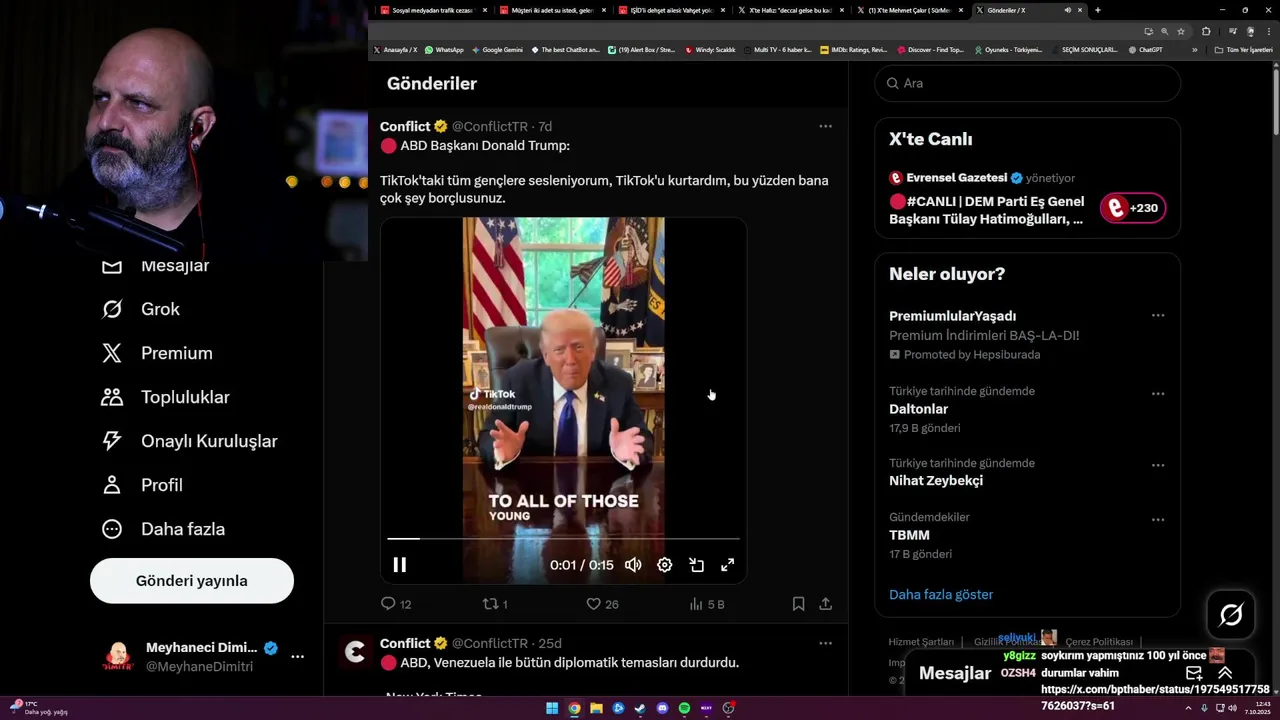Open Google Gemini bookmark
The height and width of the screenshot is (720, 1280).
pos(497,50)
